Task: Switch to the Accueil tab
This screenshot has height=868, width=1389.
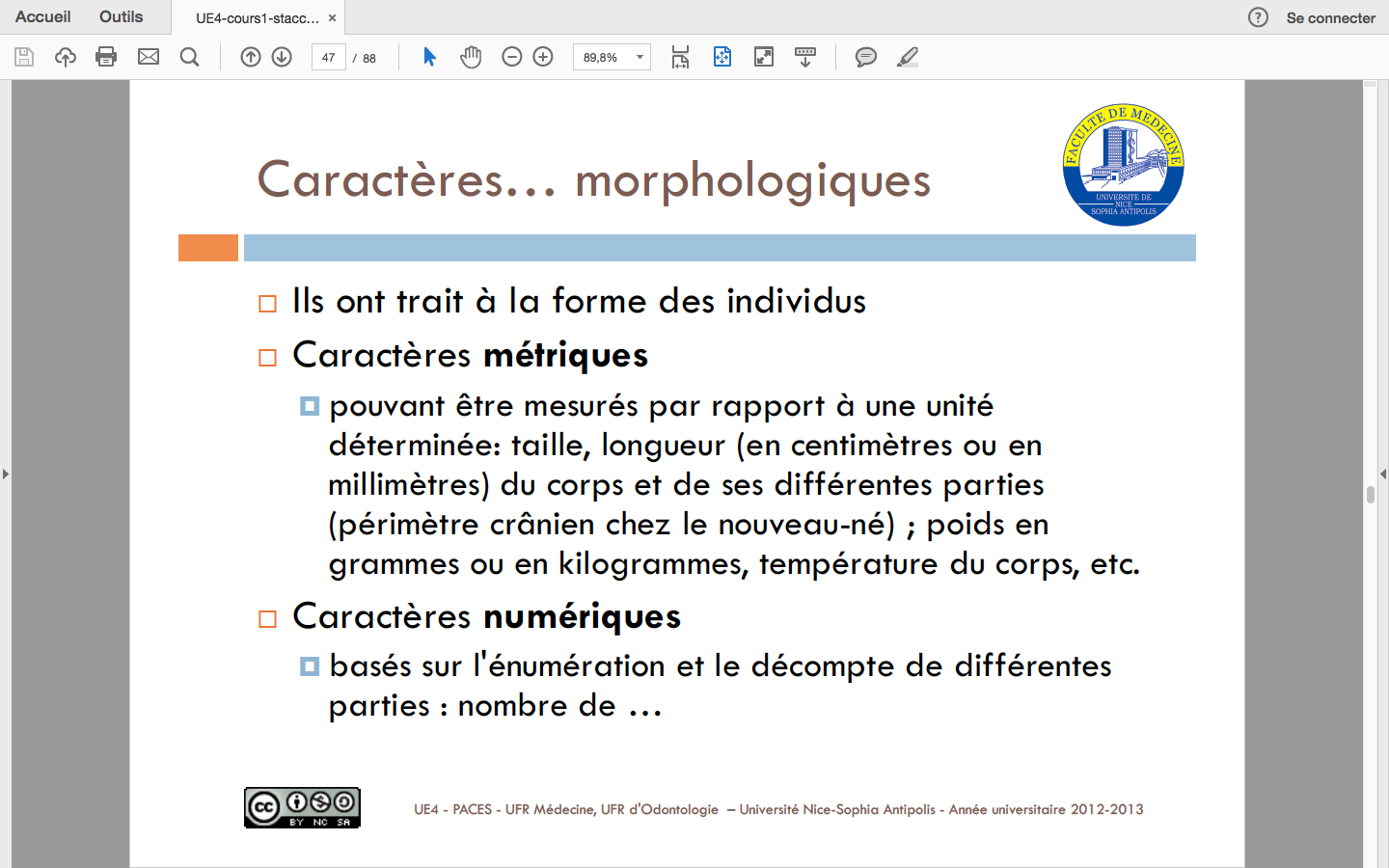Action: click(43, 17)
